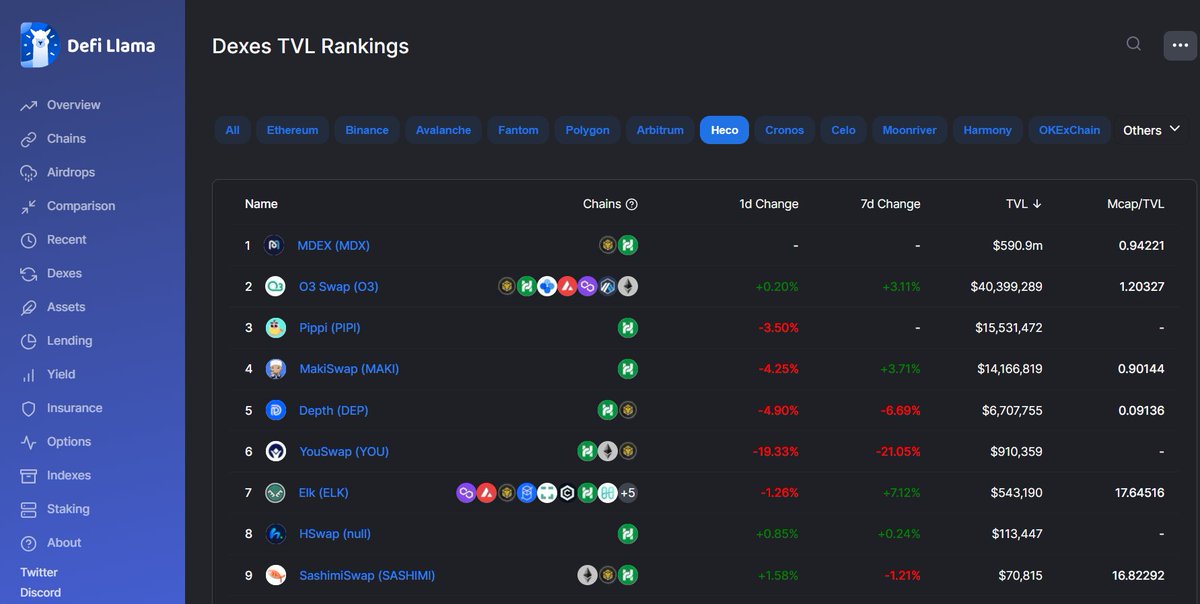Click the Lending pie chart icon
Image resolution: width=1200 pixels, height=604 pixels.
click(x=29, y=341)
